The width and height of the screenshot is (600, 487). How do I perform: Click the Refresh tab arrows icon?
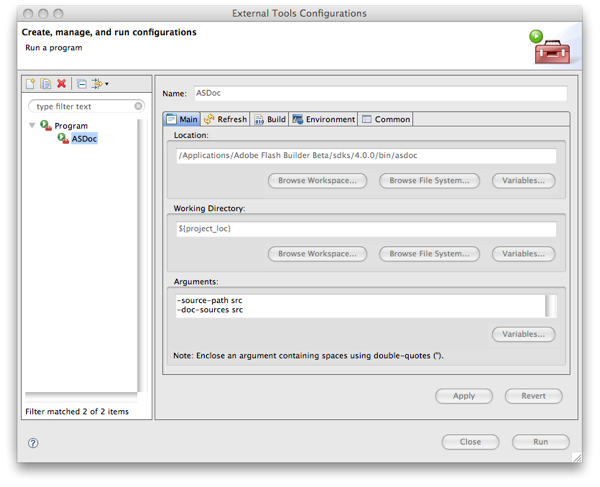[x=209, y=119]
